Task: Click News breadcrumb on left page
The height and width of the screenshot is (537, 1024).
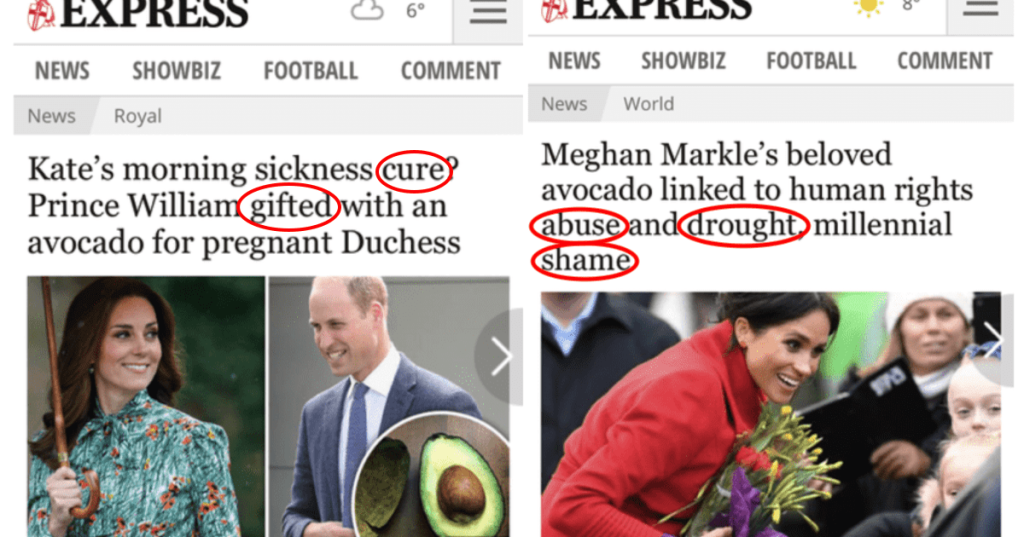Action: click(52, 116)
